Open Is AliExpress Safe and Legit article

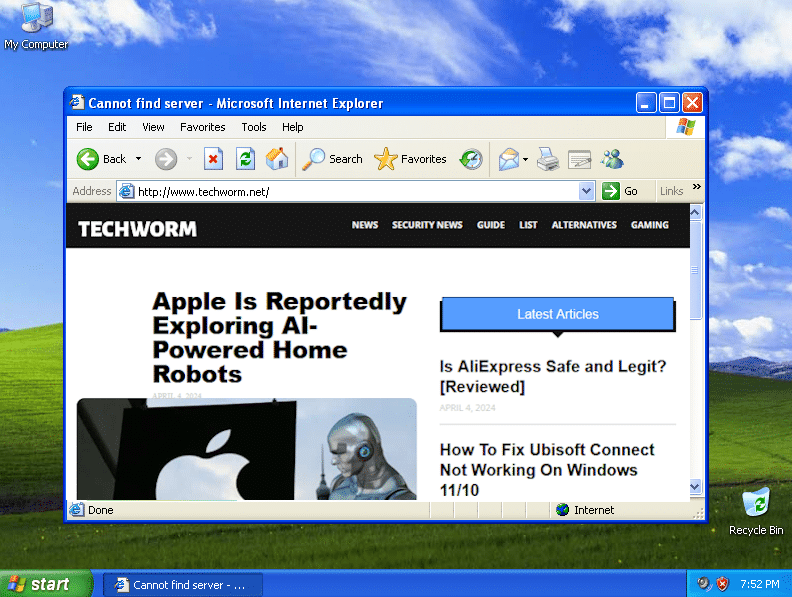(553, 376)
